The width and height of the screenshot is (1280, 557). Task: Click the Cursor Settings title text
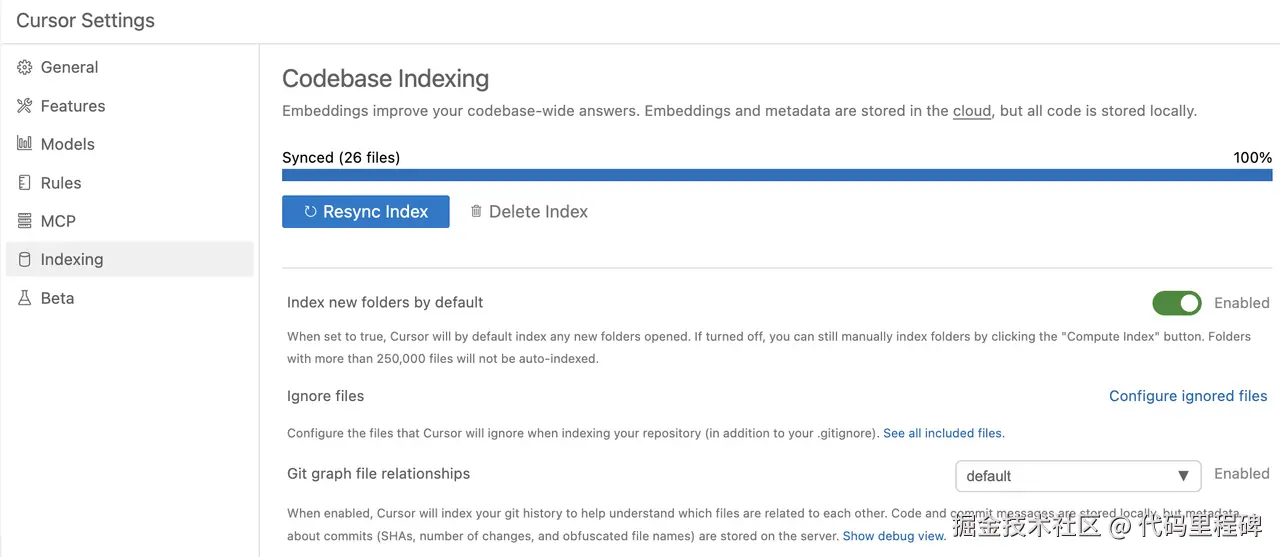point(86,20)
